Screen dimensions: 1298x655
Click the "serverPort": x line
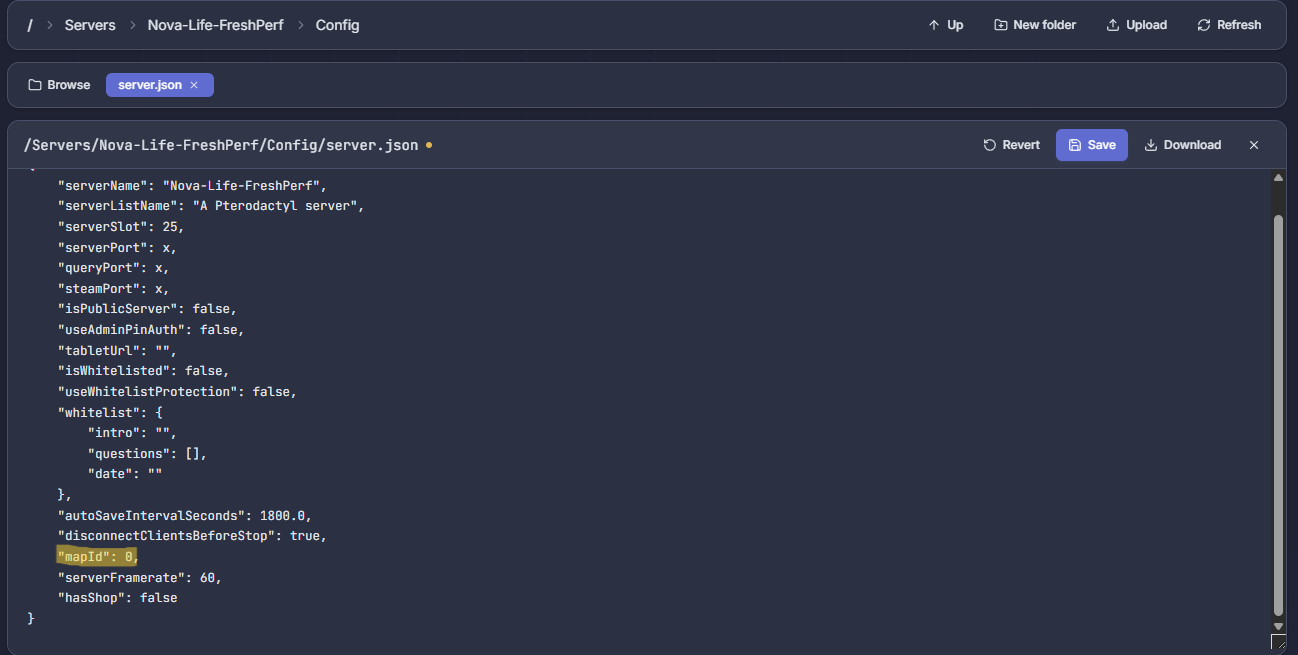pyautogui.click(x=117, y=247)
